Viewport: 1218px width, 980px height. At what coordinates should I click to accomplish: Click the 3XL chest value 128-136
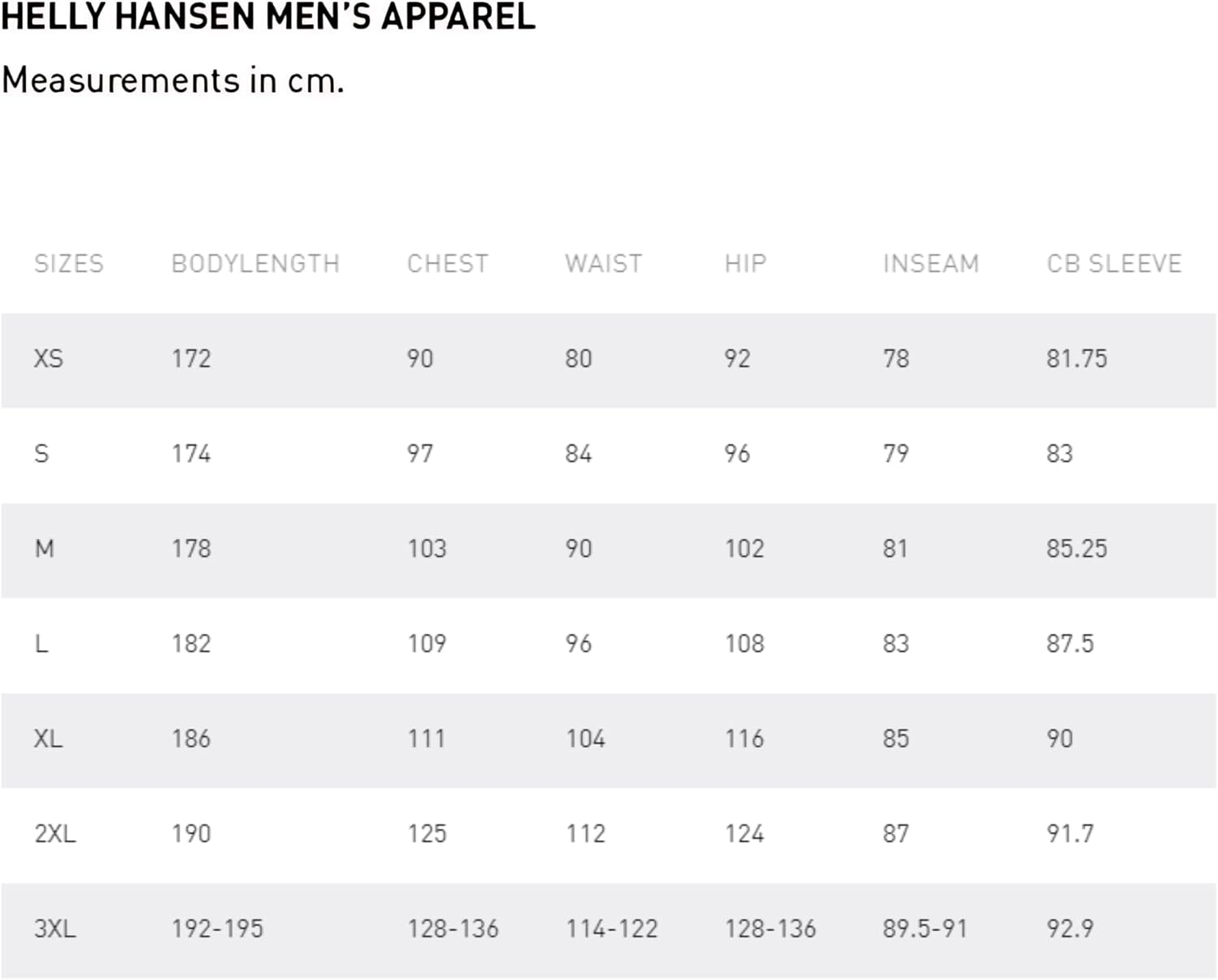(x=453, y=929)
